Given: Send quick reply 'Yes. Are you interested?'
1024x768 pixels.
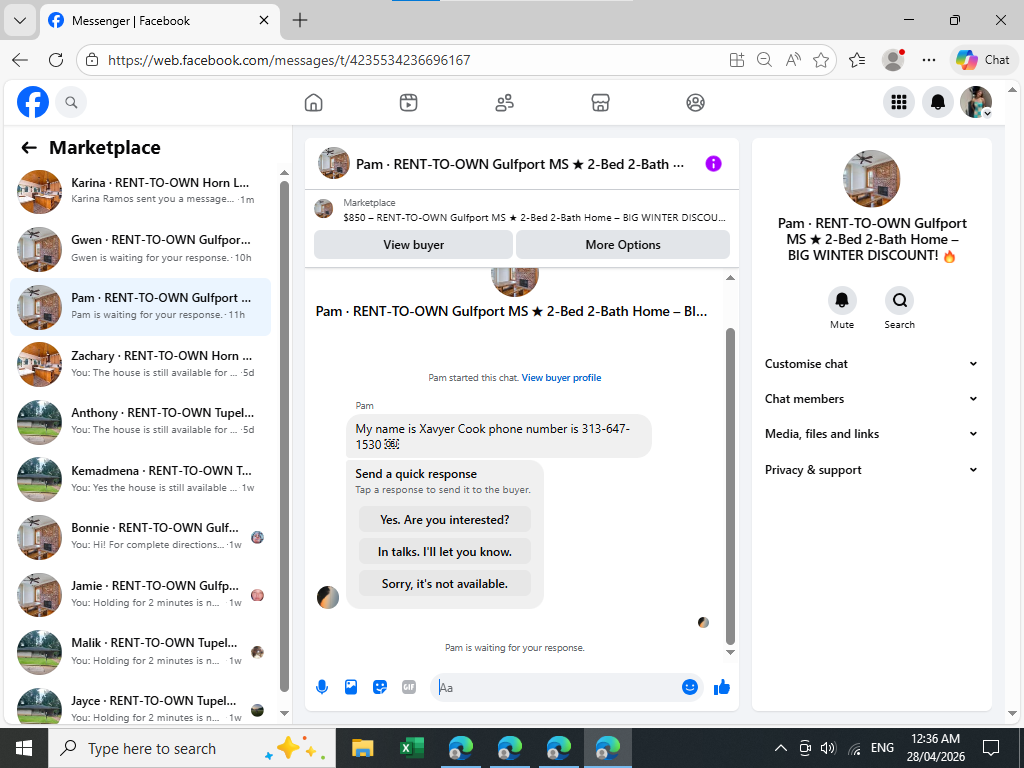Looking at the screenshot, I should click(445, 520).
